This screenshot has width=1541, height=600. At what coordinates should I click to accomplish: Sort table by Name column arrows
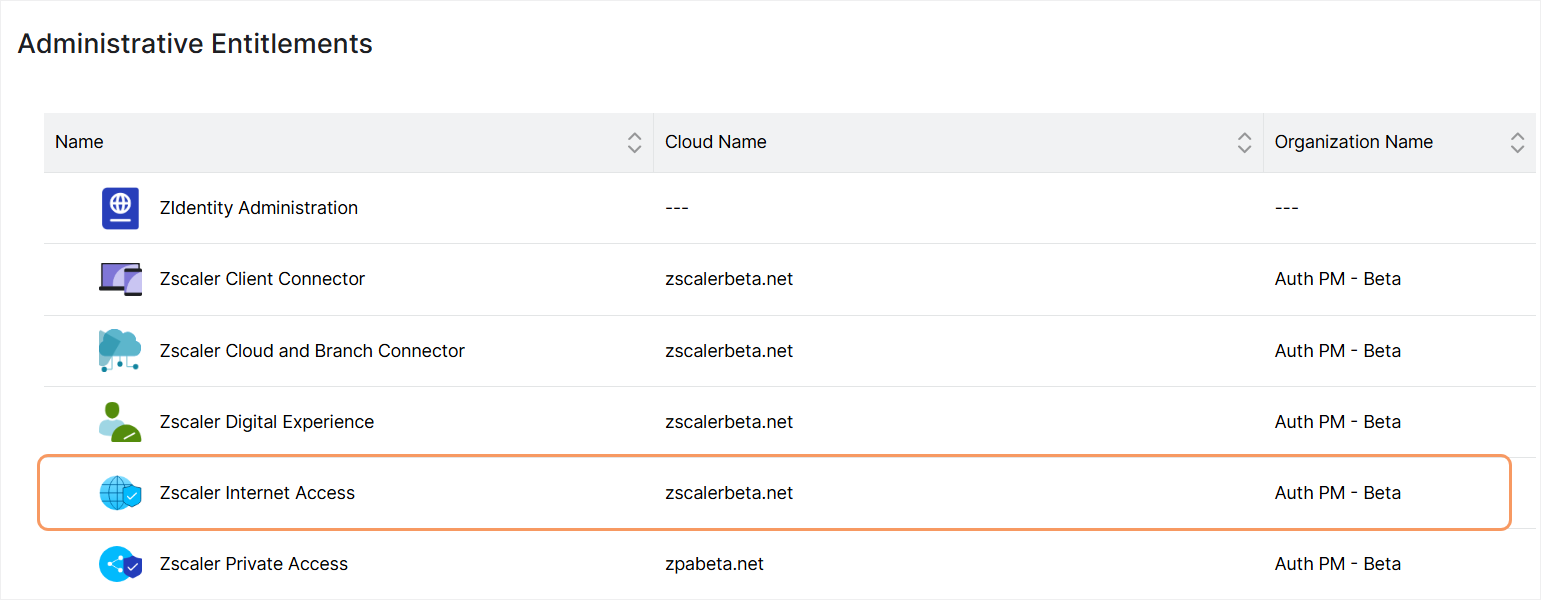(x=634, y=142)
